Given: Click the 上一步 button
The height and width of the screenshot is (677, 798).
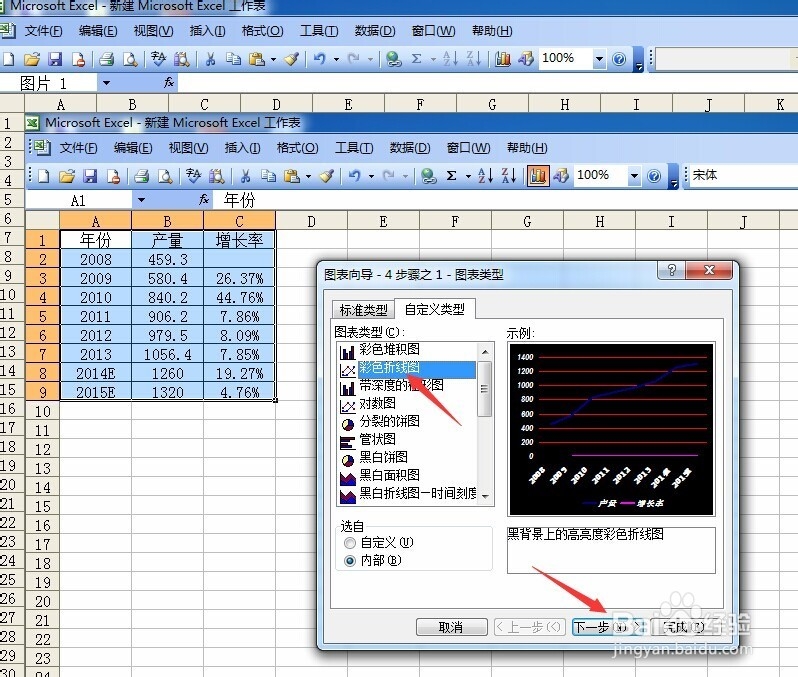Looking at the screenshot, I should tap(529, 627).
